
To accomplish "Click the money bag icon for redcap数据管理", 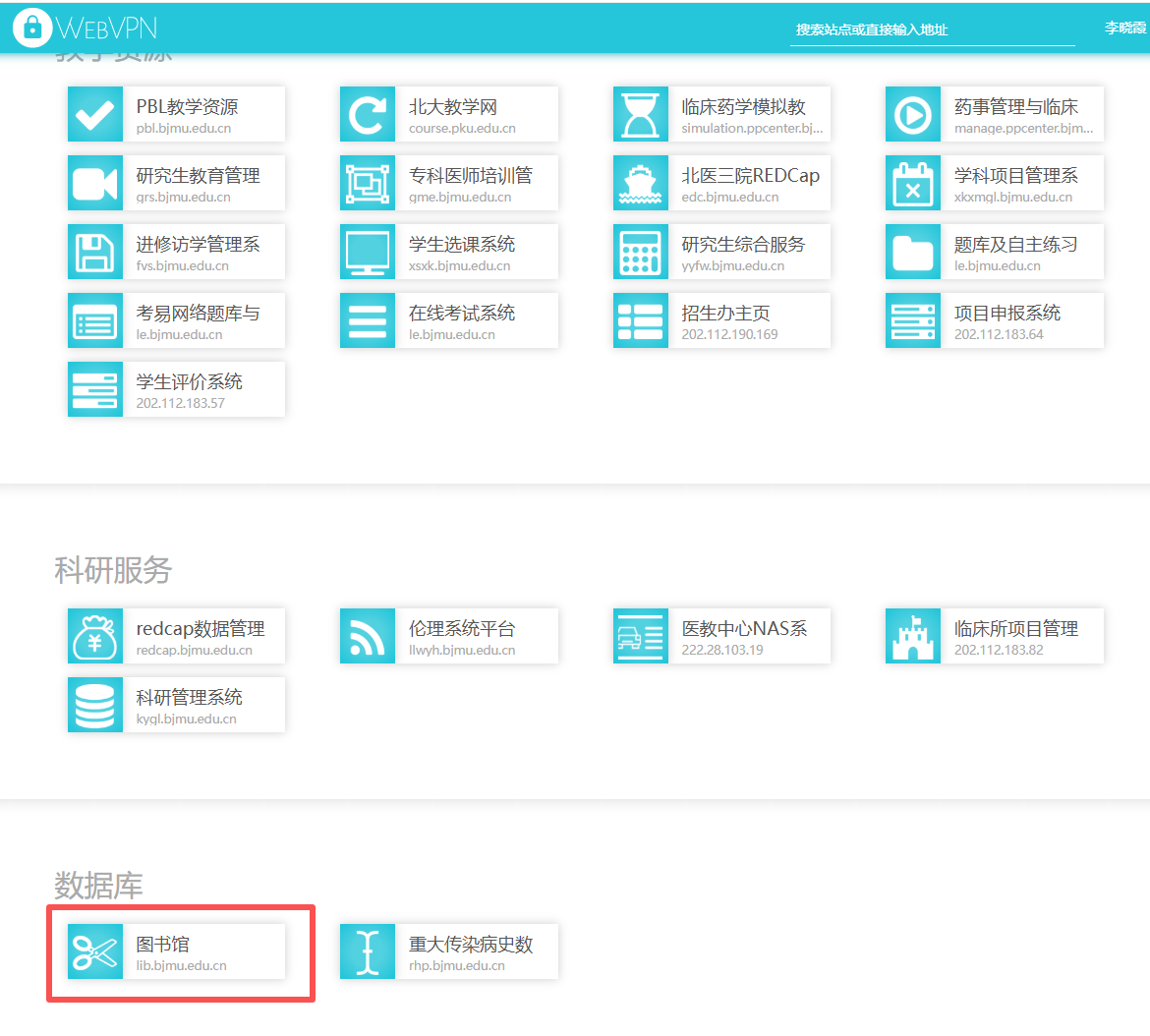I will point(95,637).
